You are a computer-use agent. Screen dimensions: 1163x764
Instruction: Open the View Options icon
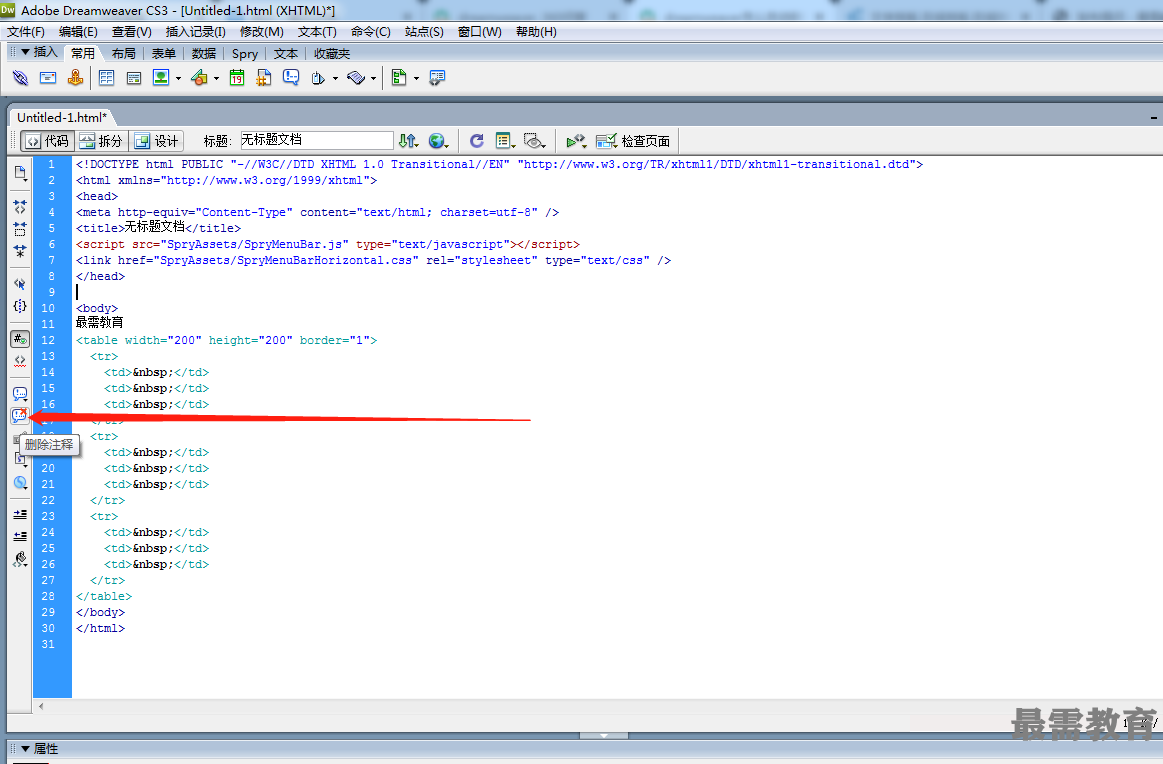(505, 141)
